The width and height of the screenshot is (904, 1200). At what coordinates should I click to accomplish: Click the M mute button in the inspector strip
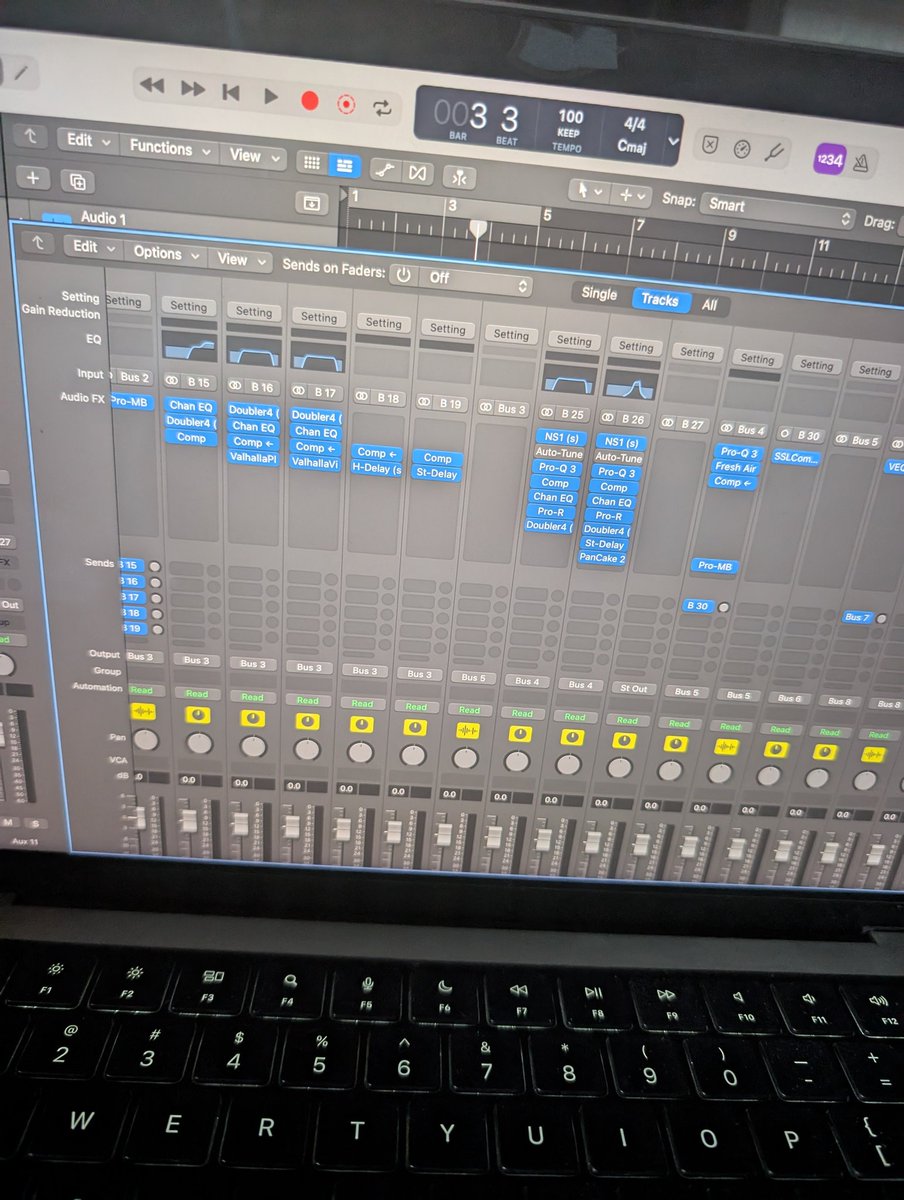tap(8, 822)
